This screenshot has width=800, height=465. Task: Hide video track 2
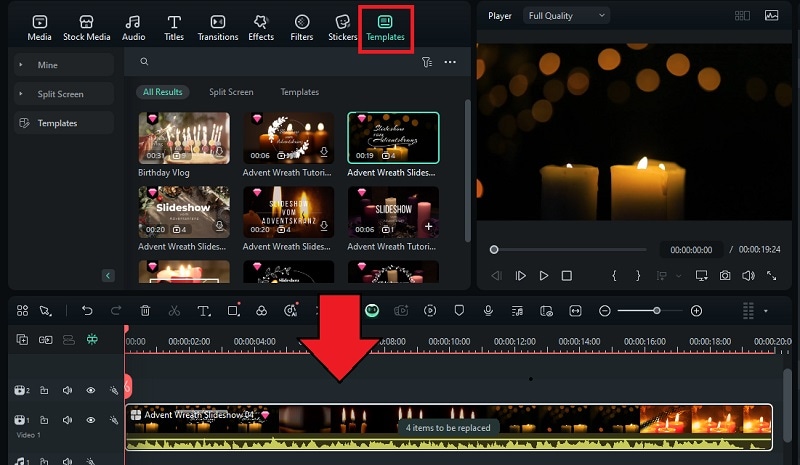[x=90, y=390]
